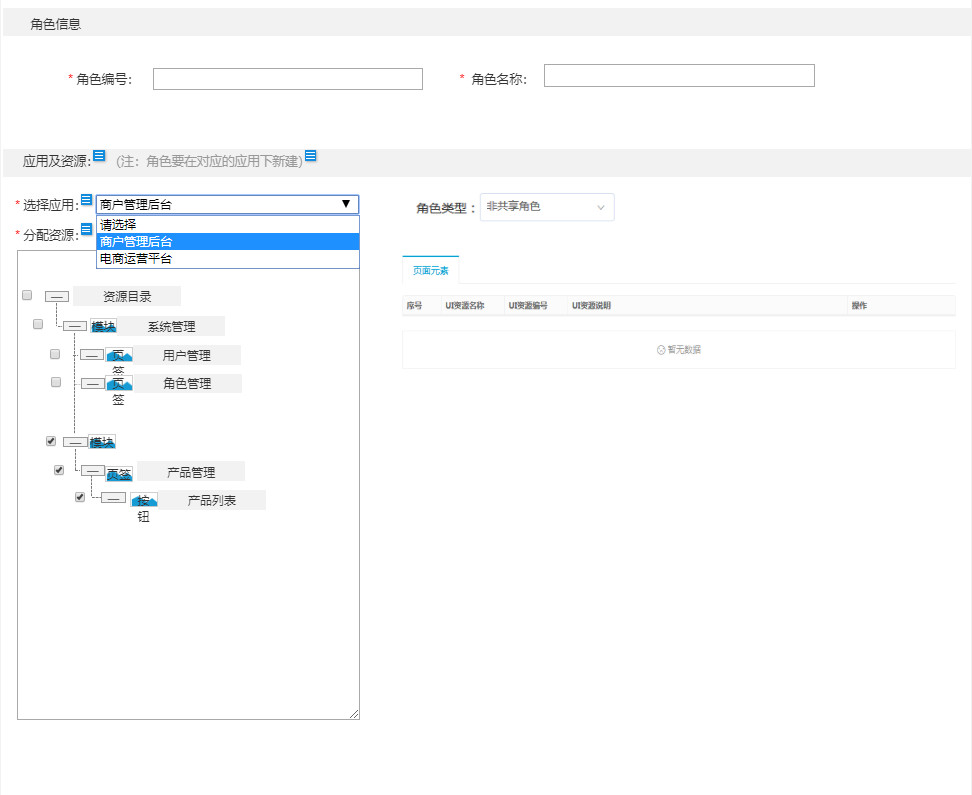Check the 角色管理 checkbox
Screen dimensions: 972x795
point(56,382)
